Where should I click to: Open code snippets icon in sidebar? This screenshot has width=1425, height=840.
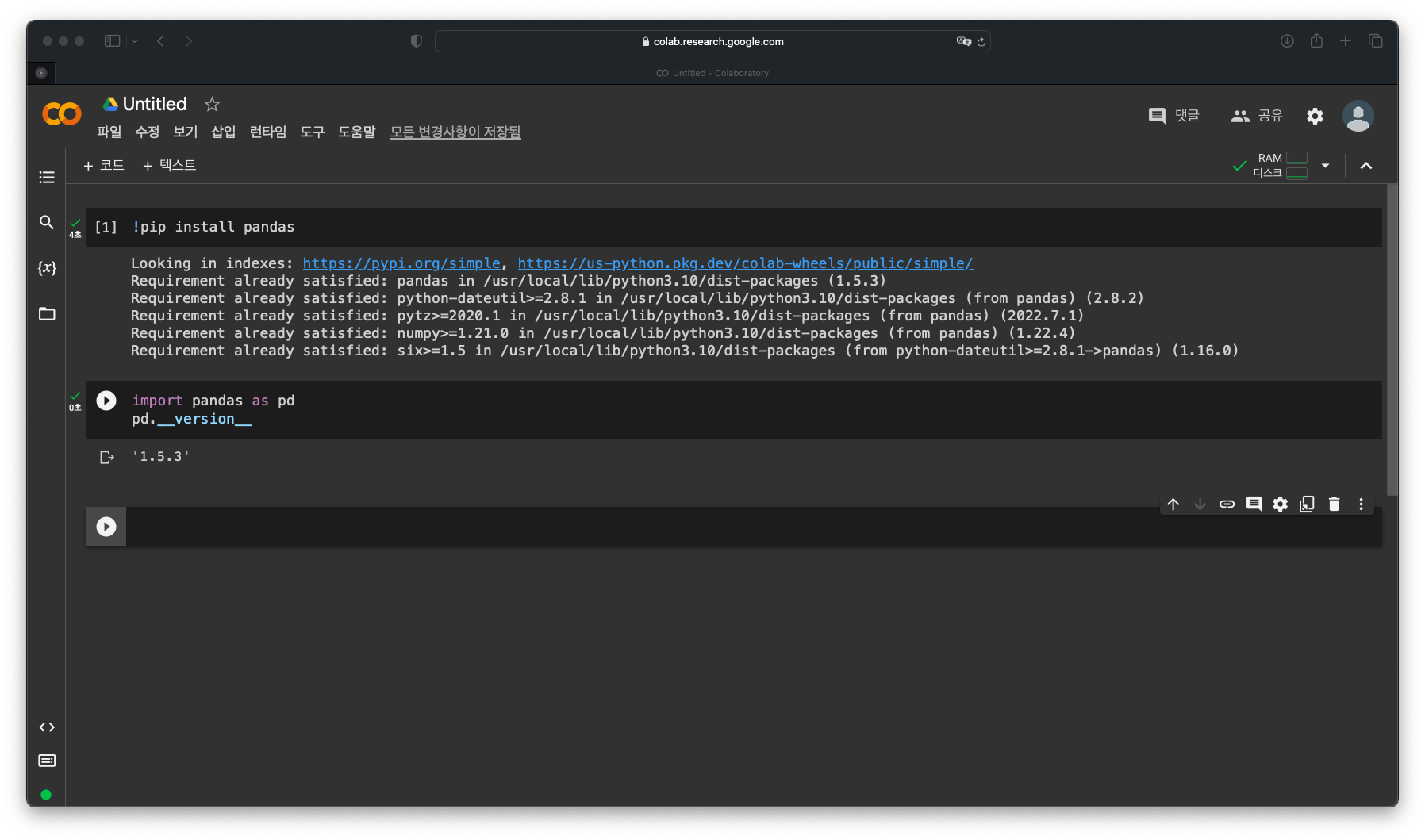tap(47, 727)
